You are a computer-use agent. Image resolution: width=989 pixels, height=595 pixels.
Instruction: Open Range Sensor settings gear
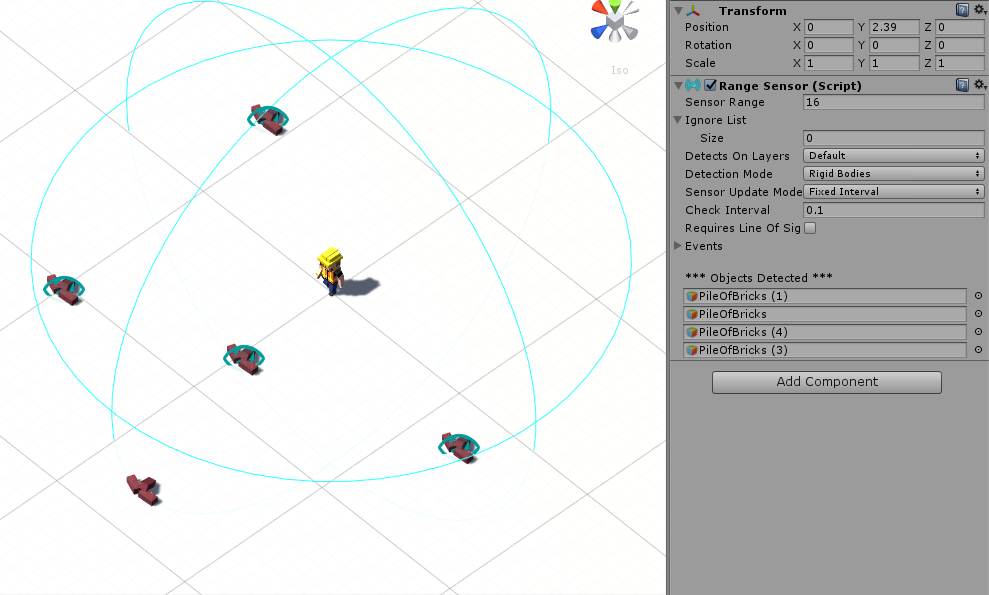980,85
